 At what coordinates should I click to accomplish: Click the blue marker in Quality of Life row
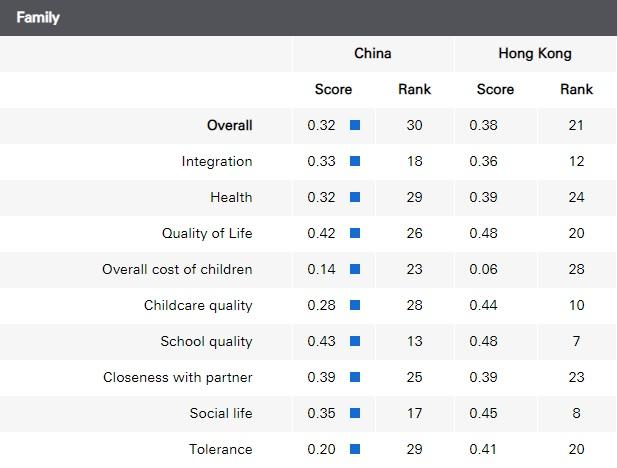[x=354, y=234]
